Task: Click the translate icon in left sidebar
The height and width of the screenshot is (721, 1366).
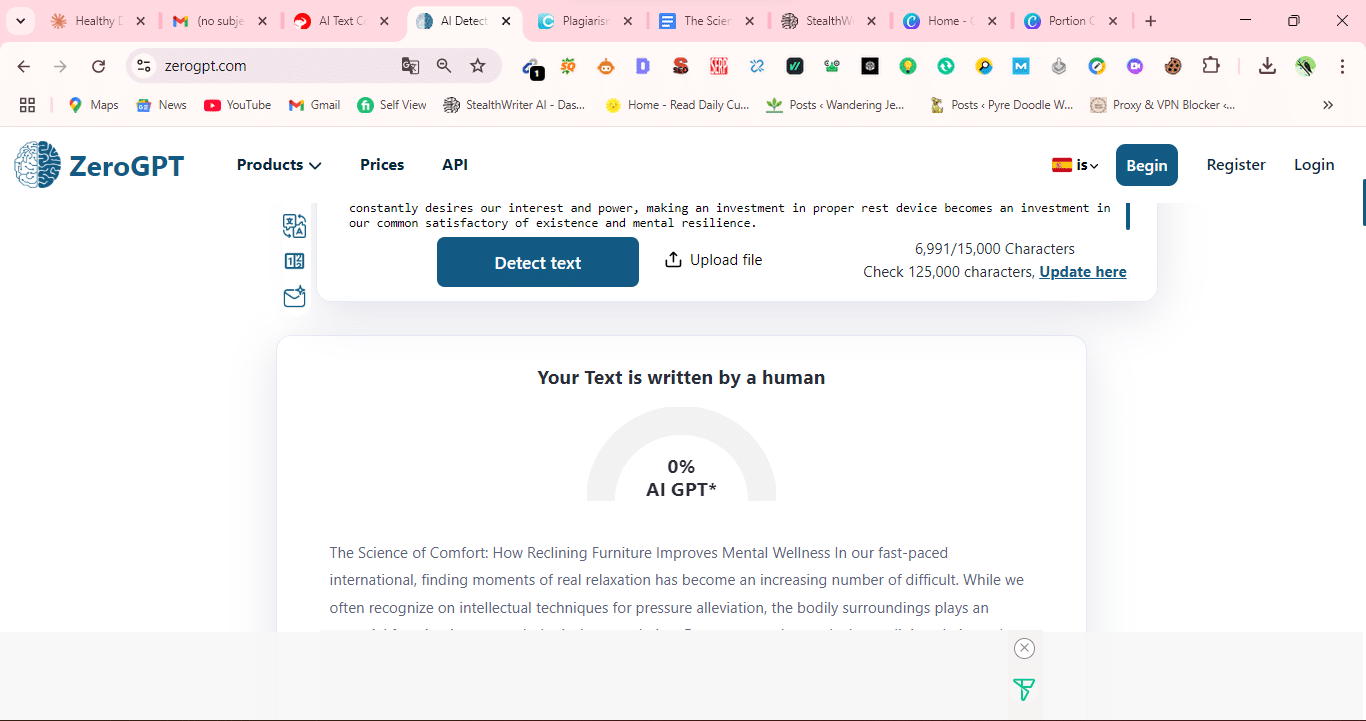Action: 294,226
